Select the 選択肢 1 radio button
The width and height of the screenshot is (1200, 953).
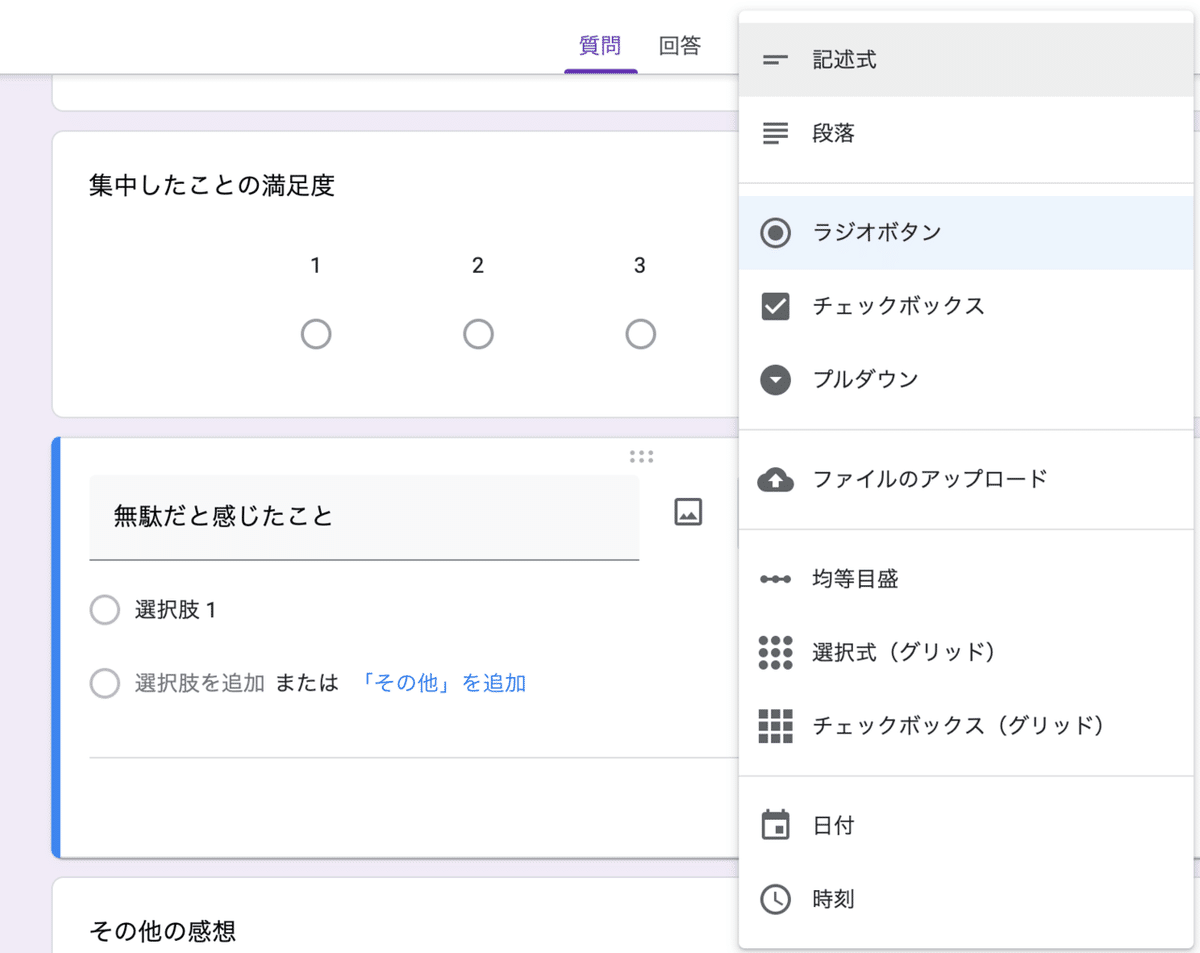(x=105, y=609)
